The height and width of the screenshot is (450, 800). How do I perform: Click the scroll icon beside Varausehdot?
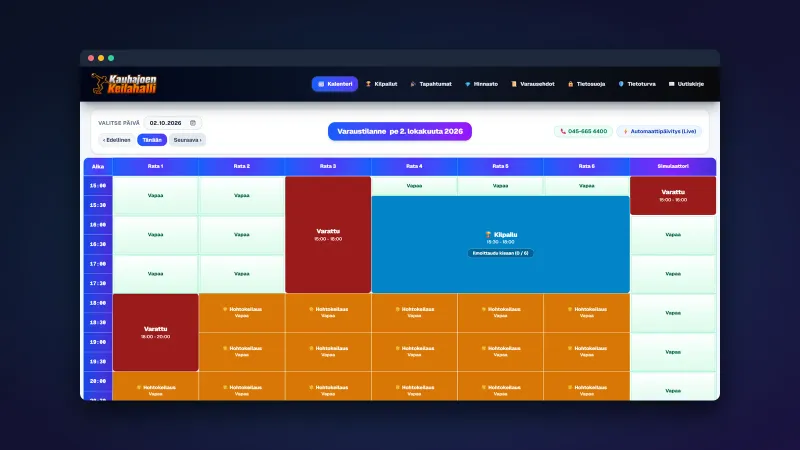coord(514,84)
